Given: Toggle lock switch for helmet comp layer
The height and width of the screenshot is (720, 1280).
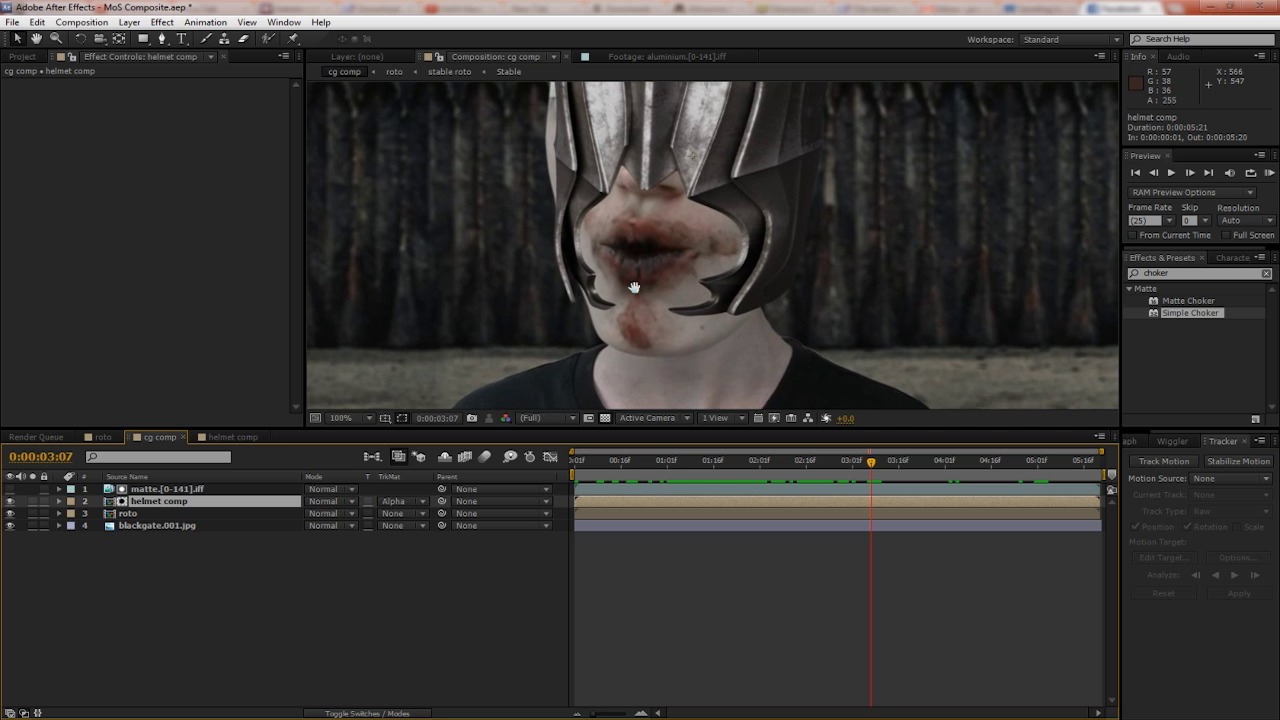Looking at the screenshot, I should click(x=44, y=501).
